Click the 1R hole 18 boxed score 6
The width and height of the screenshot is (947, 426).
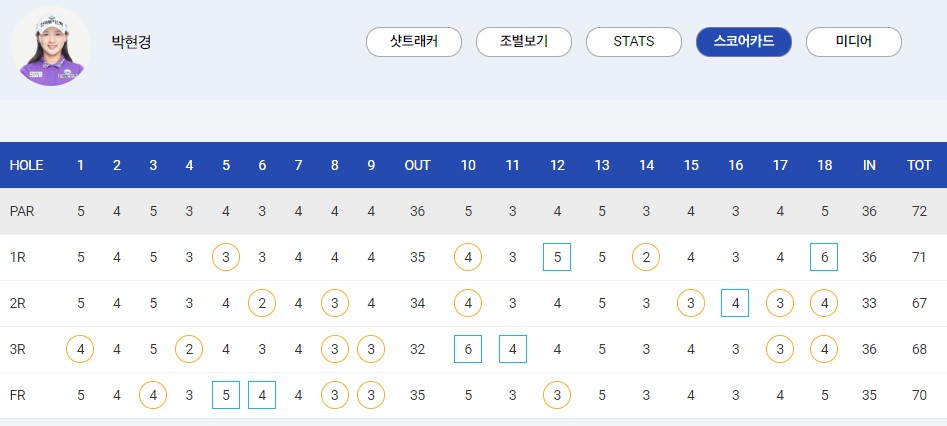click(824, 257)
